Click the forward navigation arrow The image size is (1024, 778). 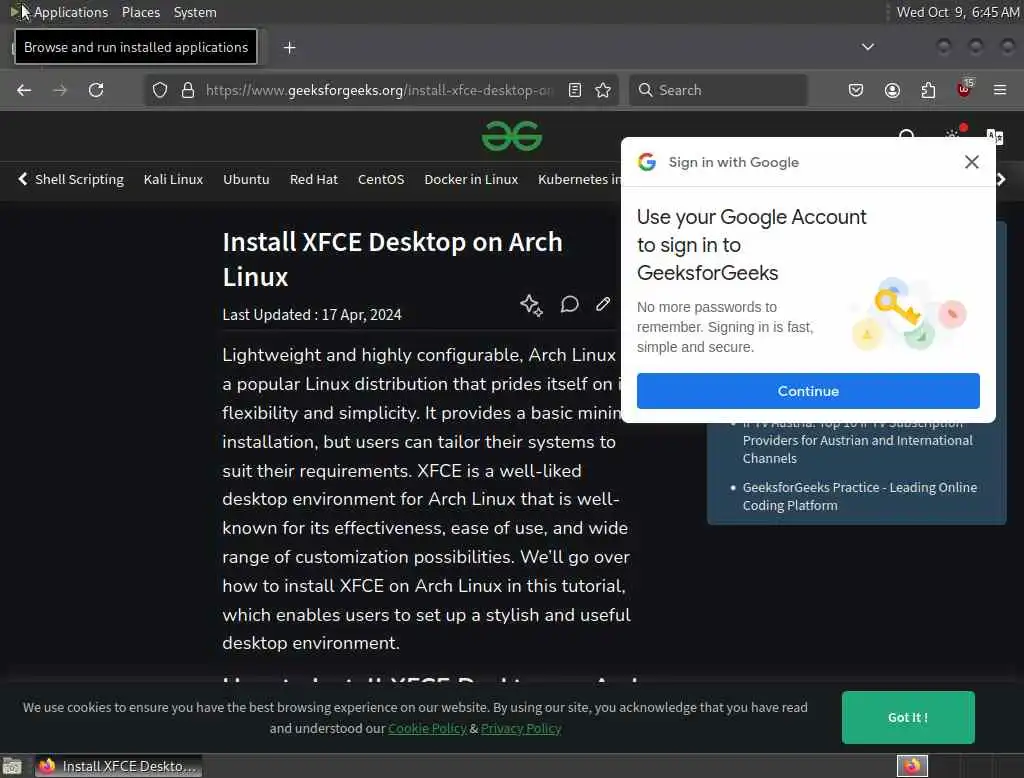[x=60, y=90]
